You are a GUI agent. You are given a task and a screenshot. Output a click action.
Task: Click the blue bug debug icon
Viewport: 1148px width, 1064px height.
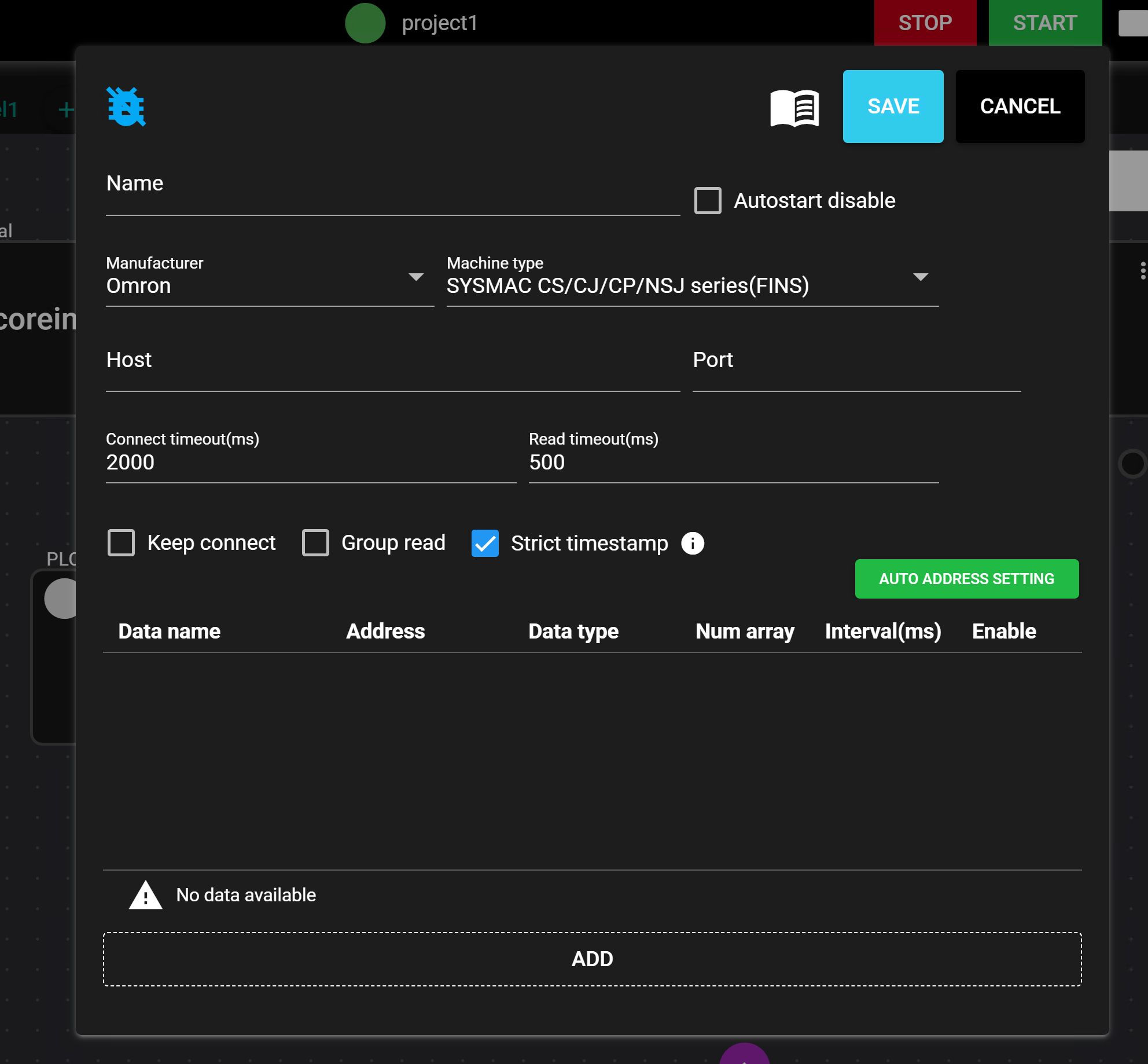(x=126, y=107)
